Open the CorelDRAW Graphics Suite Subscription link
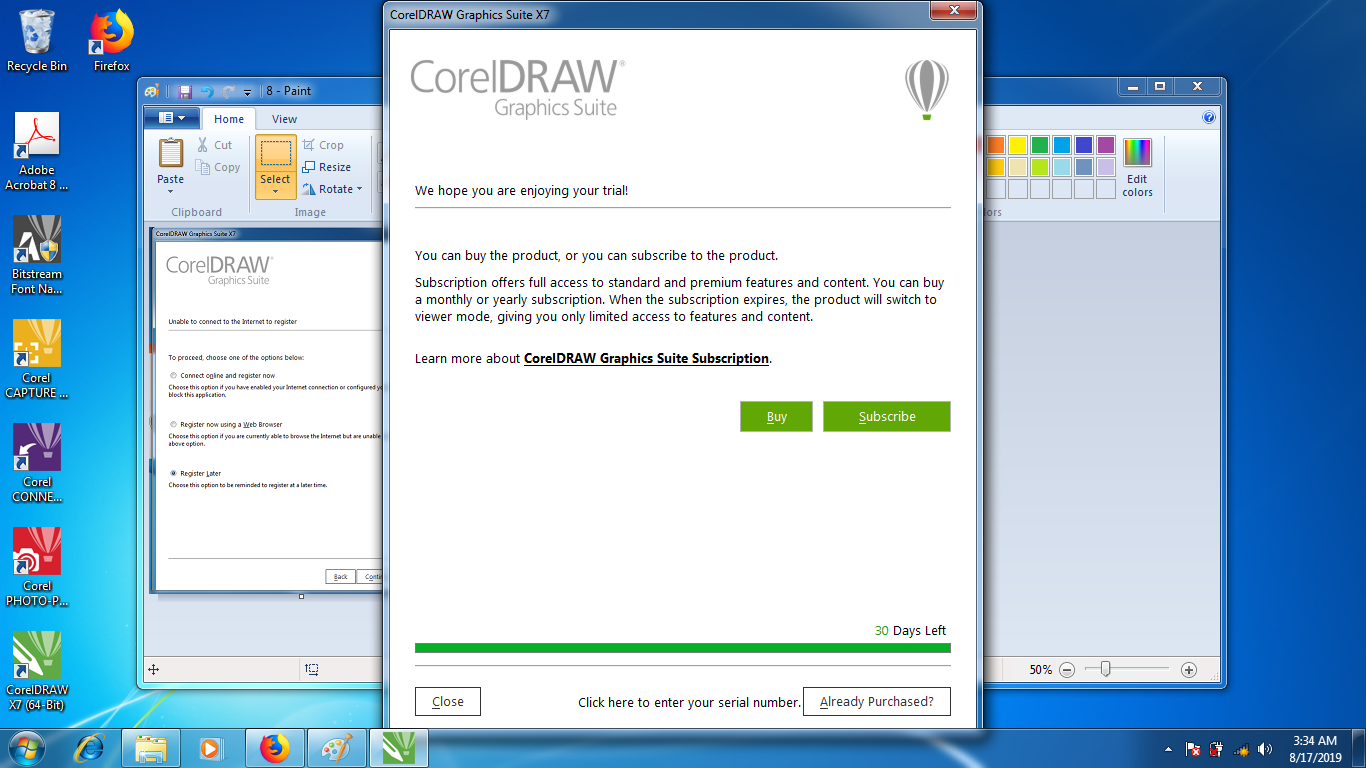This screenshot has height=768, width=1366. tap(646, 358)
